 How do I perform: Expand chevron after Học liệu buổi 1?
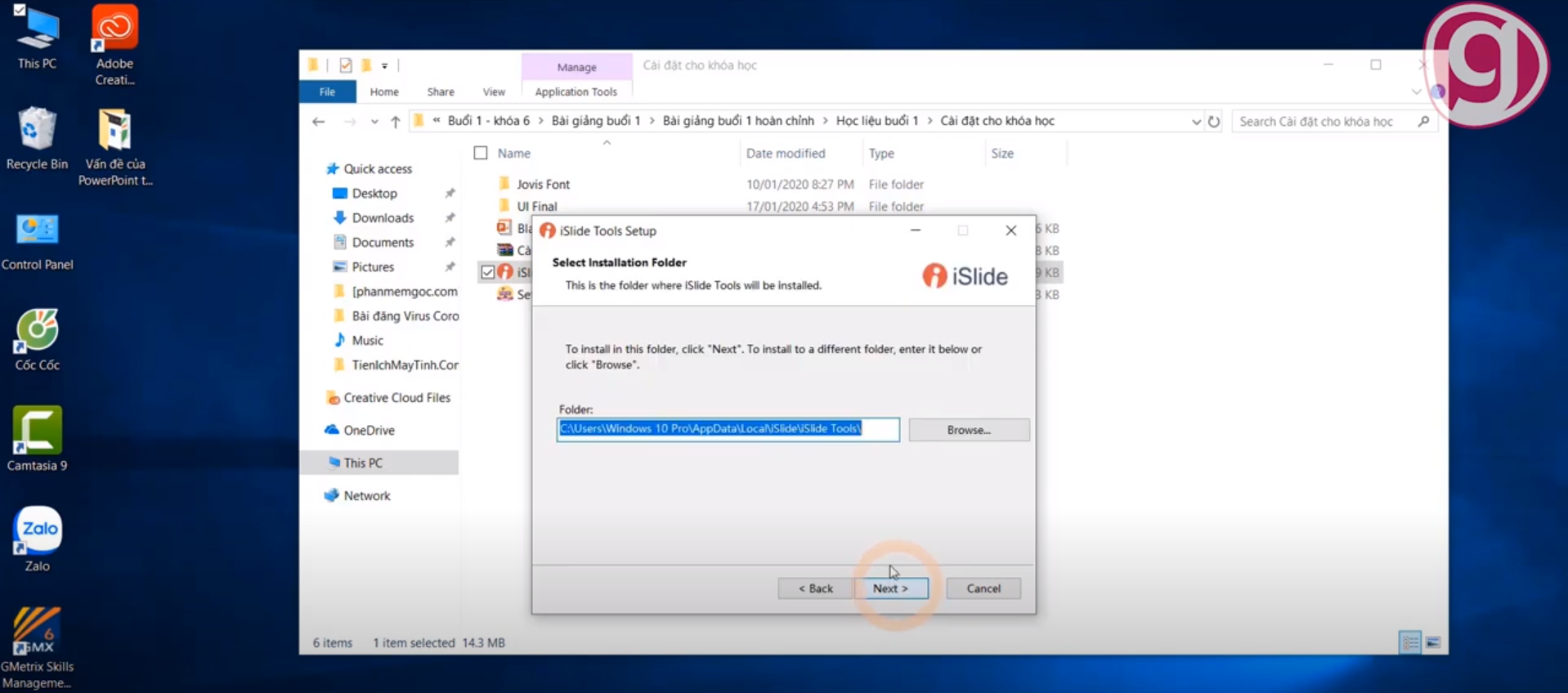pos(930,121)
